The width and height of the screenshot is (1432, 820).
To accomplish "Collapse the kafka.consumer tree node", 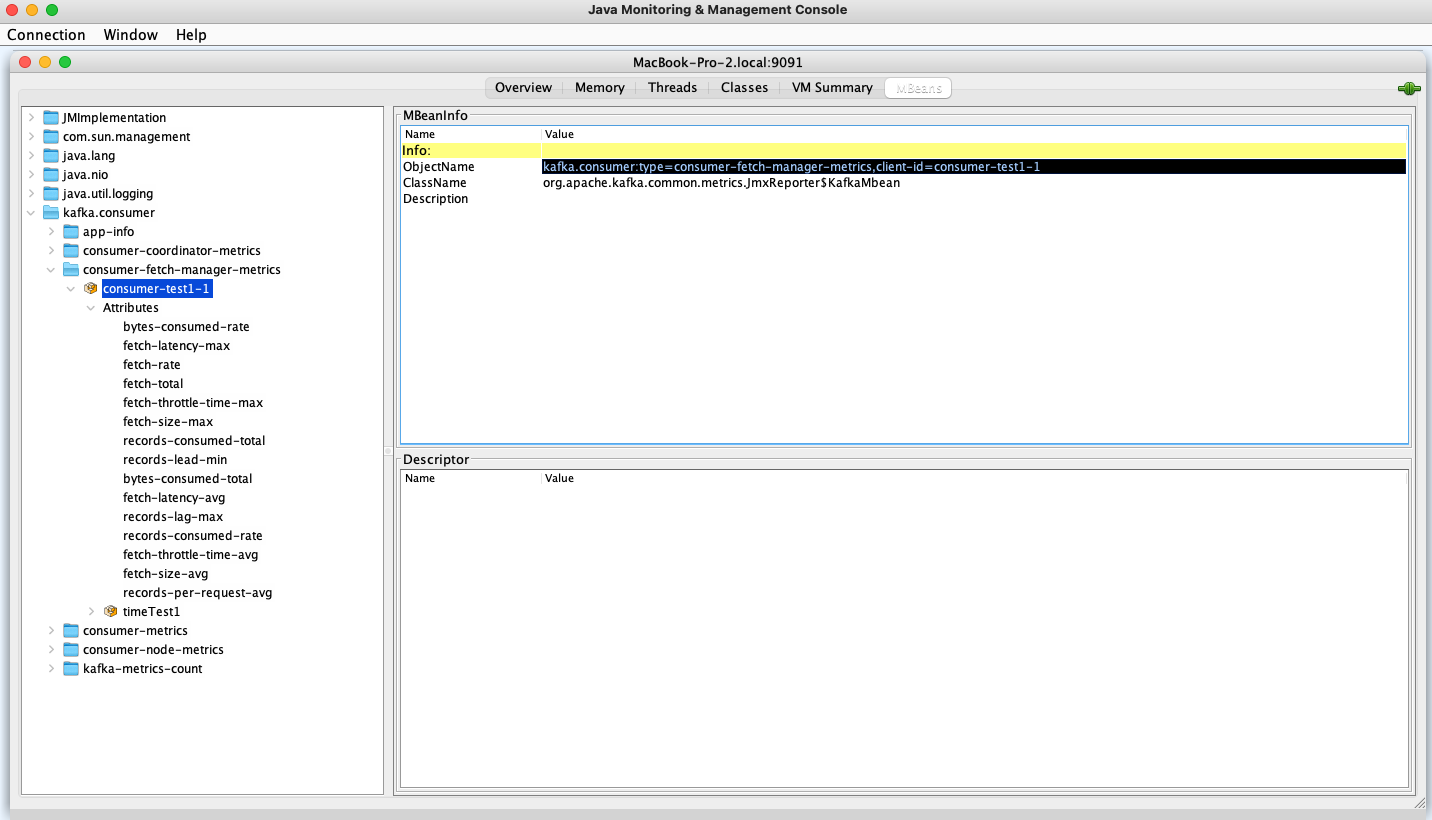I will [30, 212].
